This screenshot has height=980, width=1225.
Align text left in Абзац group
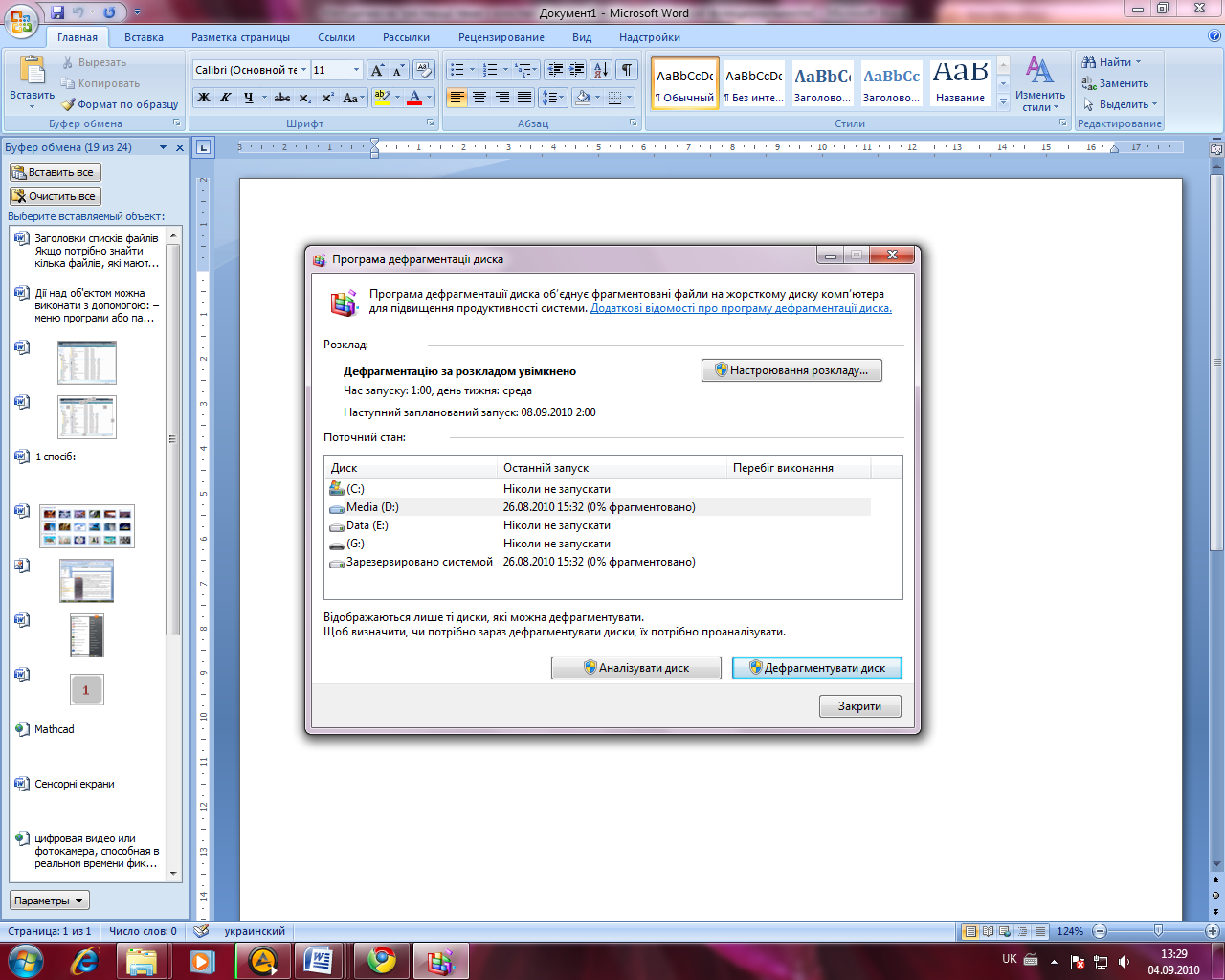point(457,98)
